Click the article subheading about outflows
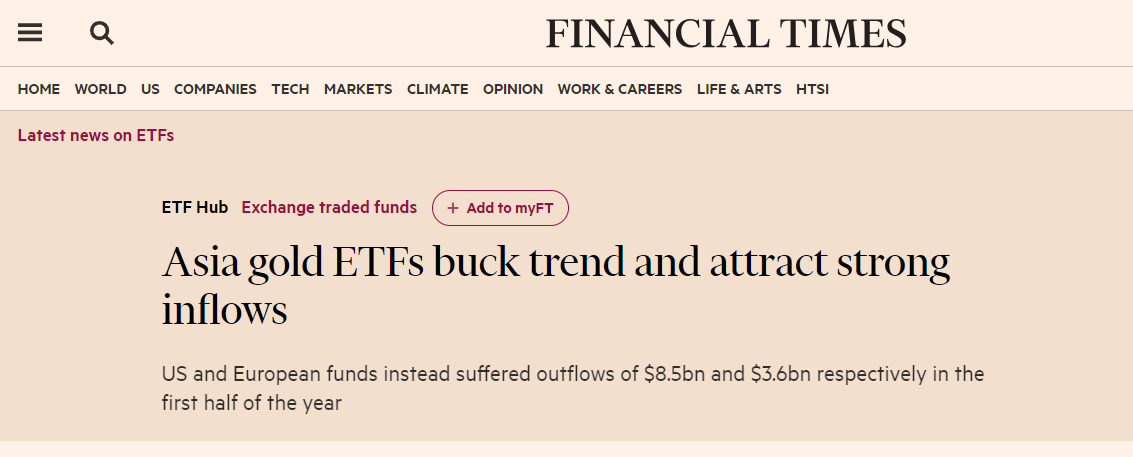 [572, 389]
